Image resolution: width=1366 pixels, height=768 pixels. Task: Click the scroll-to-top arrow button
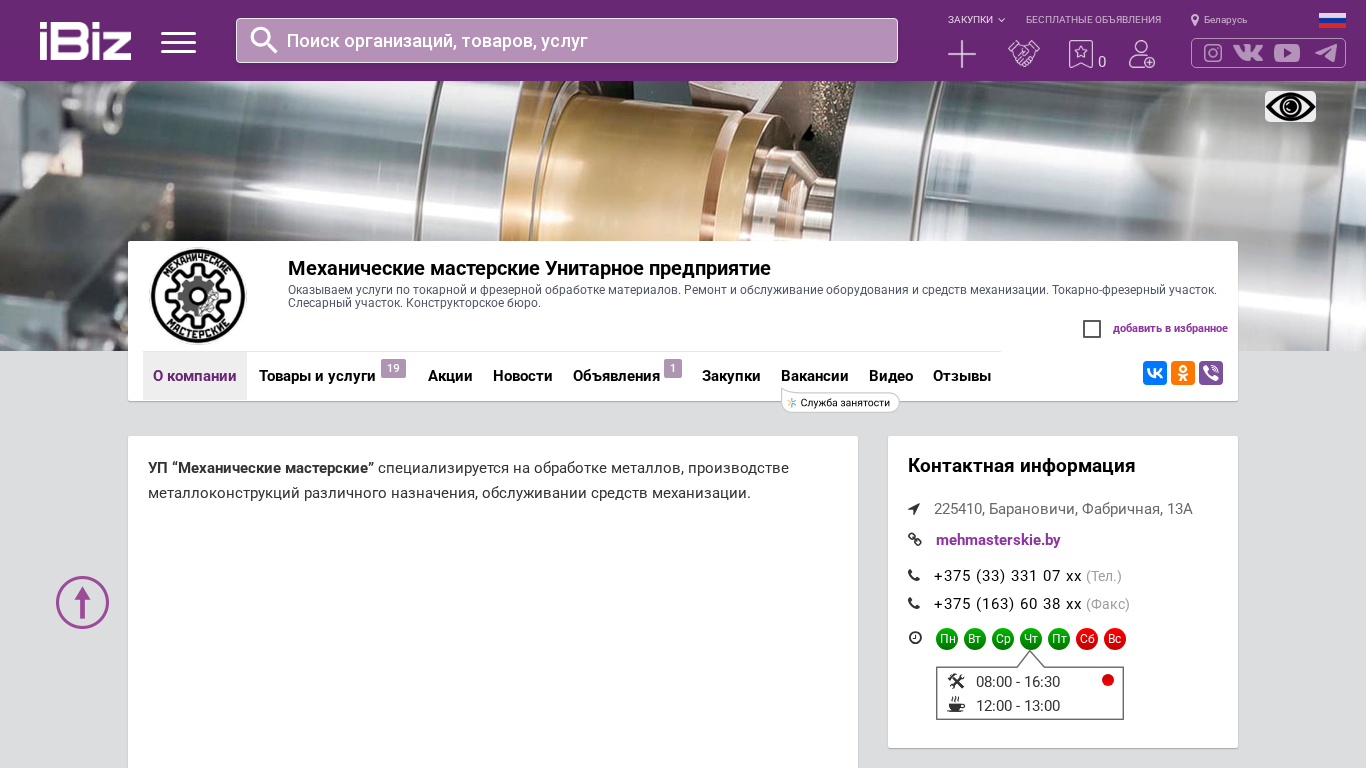click(x=82, y=602)
